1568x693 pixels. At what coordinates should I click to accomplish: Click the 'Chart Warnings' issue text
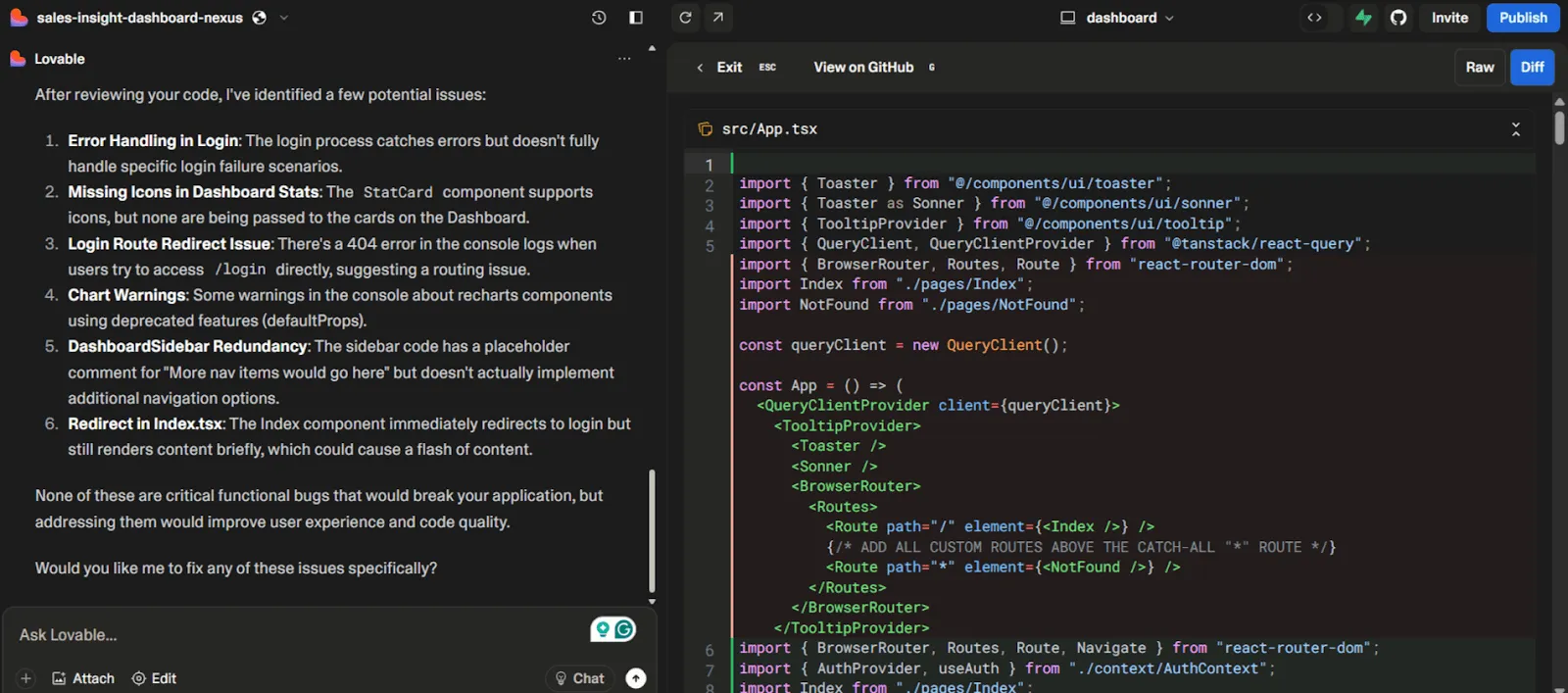126,295
